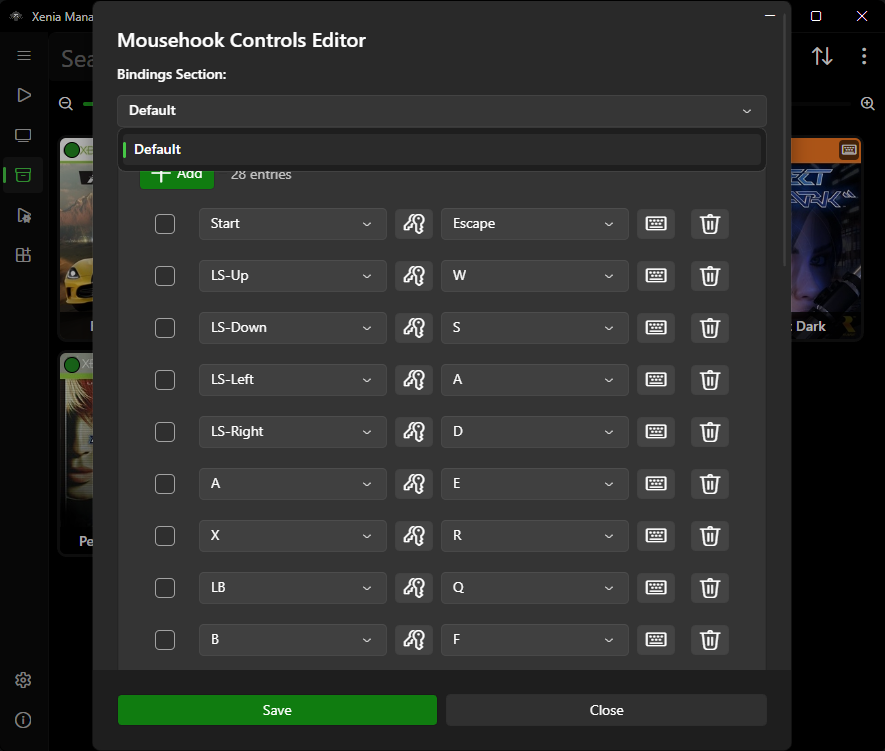Open the library archive icon in sidebar

pyautogui.click(x=24, y=175)
